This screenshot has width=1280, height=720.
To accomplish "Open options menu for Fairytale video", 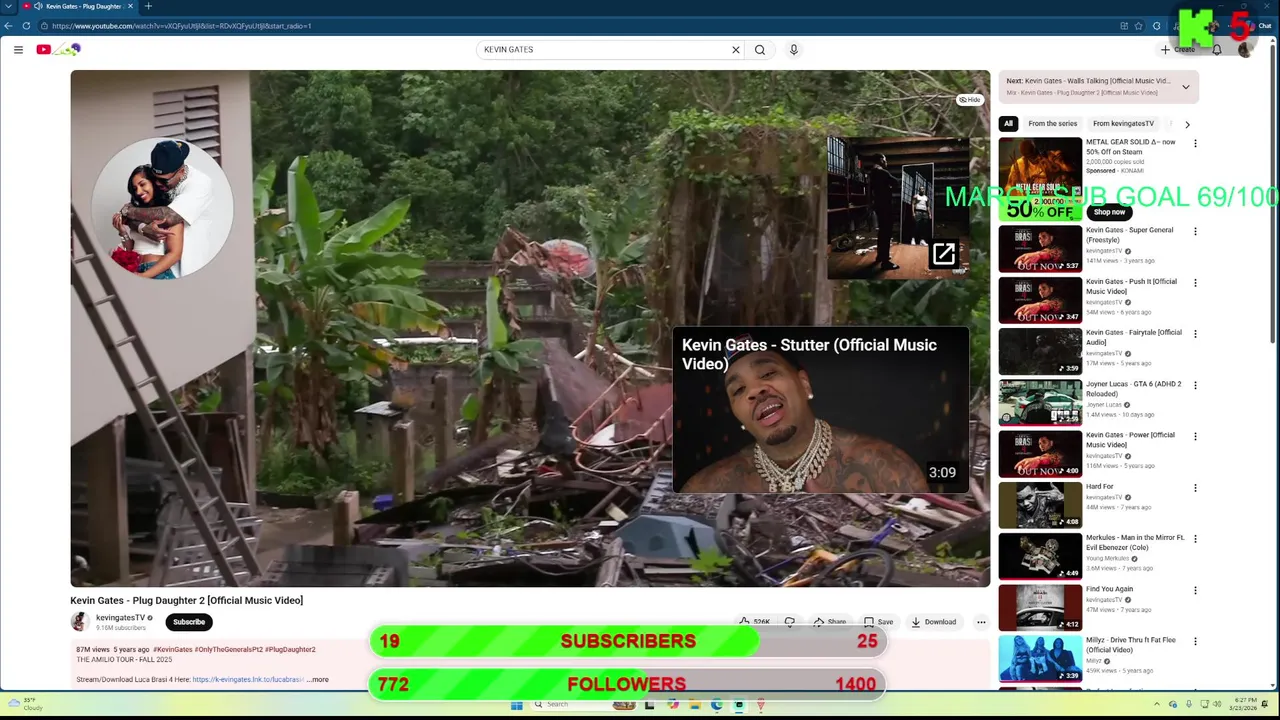I will [x=1195, y=334].
